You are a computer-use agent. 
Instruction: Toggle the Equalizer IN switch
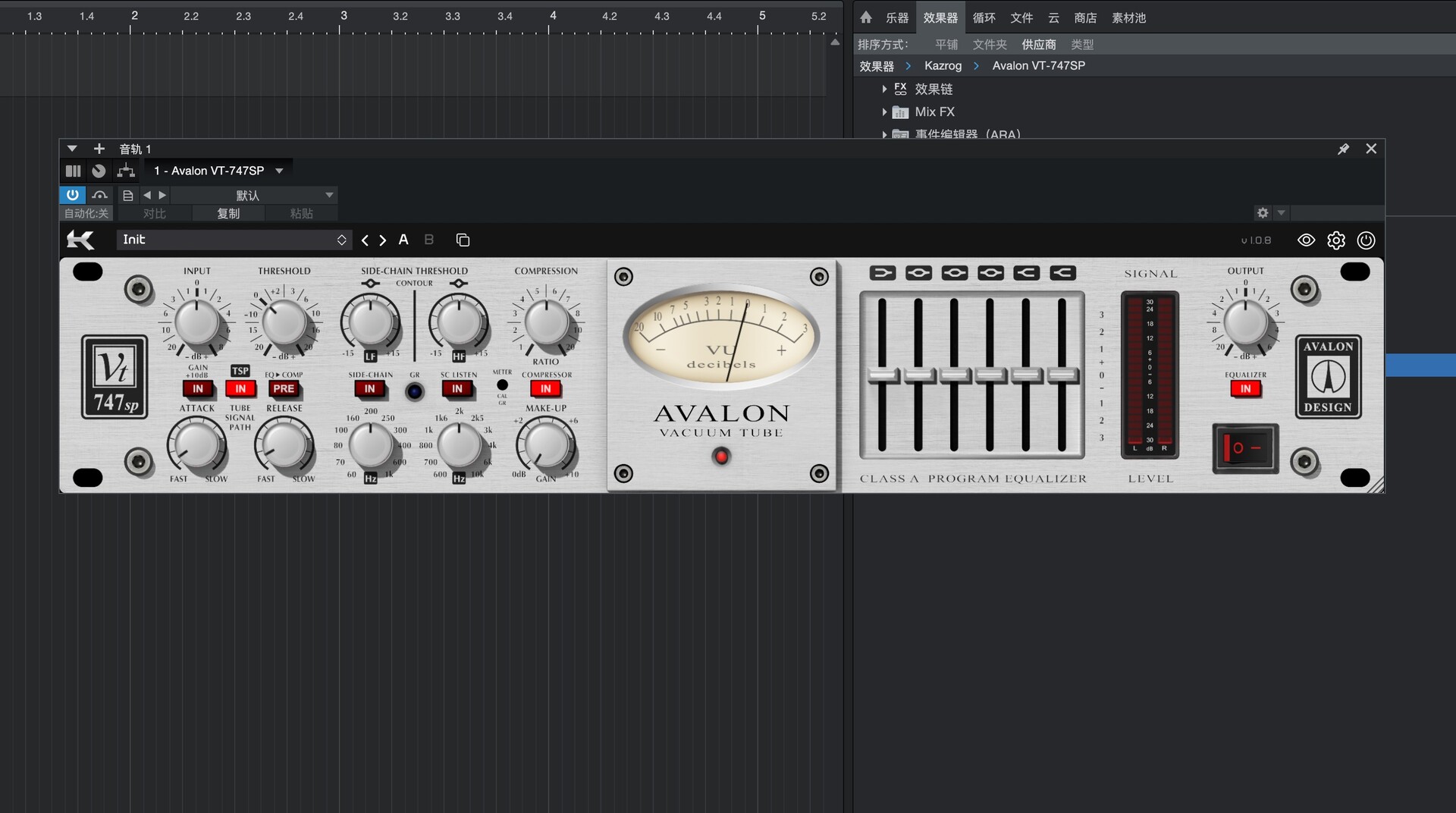pos(1245,389)
